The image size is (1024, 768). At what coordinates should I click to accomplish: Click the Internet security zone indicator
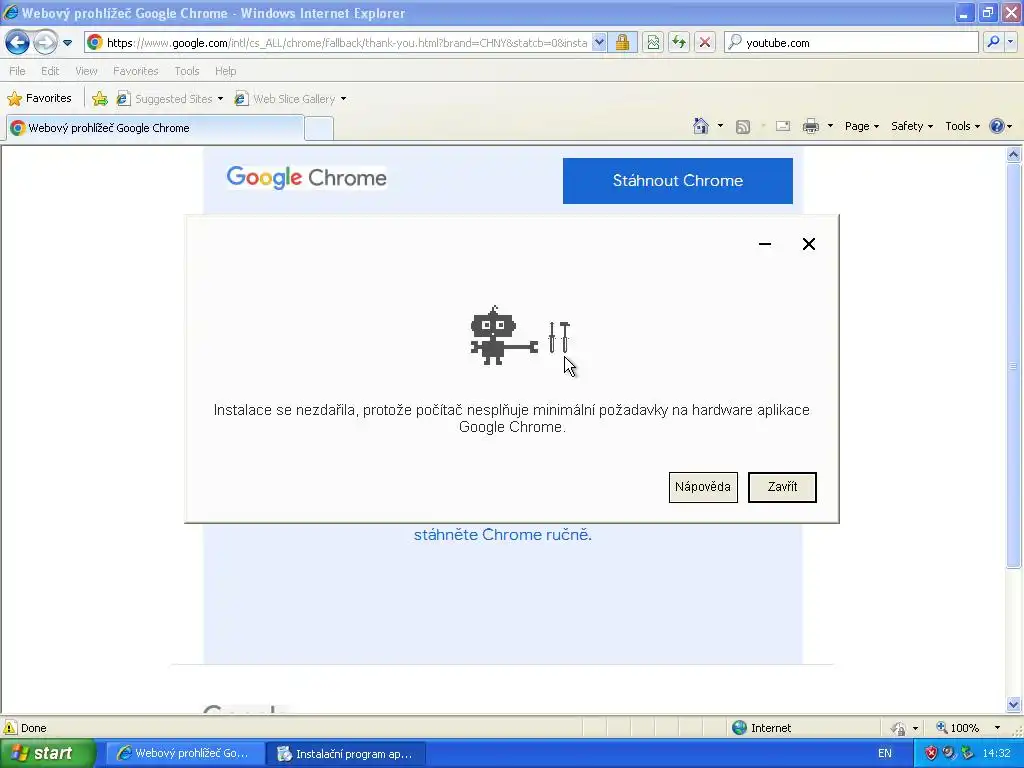761,728
